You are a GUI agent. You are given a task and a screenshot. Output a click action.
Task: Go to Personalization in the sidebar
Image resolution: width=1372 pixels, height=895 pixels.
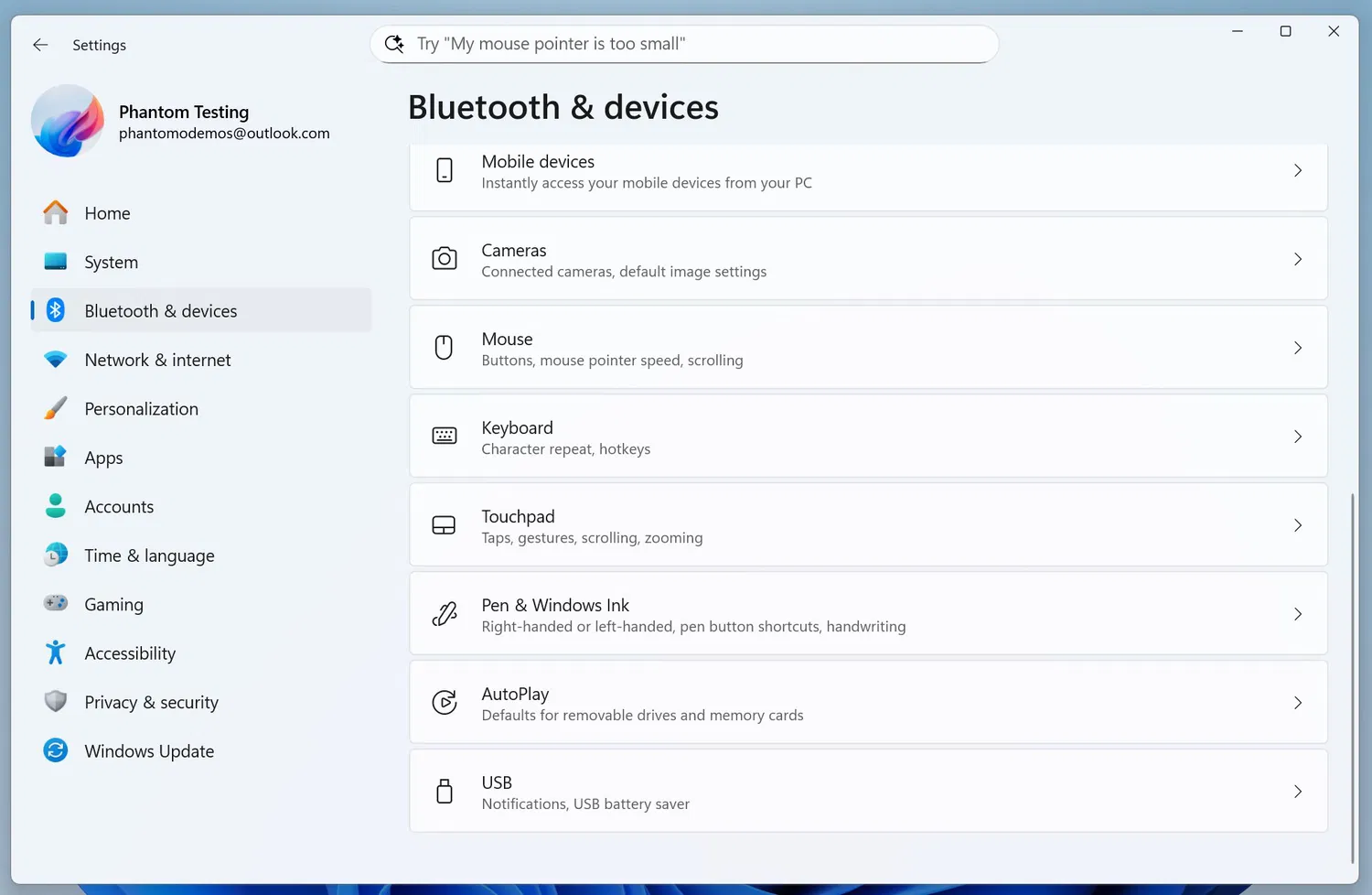[x=141, y=409]
